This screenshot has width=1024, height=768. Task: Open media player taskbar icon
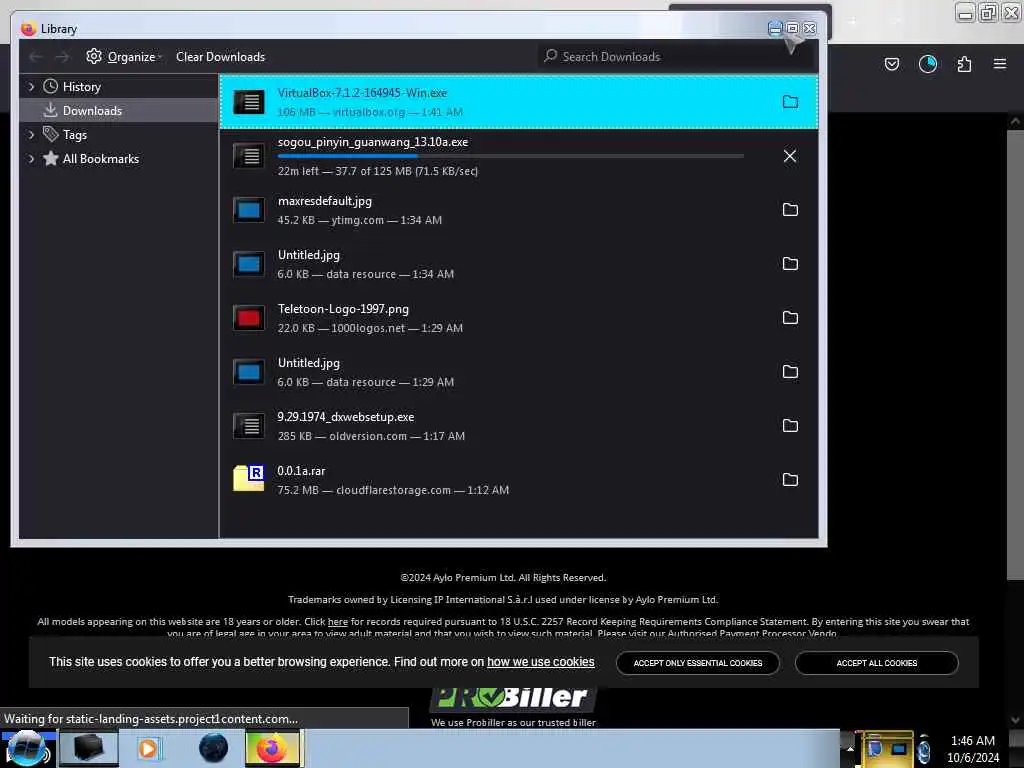pos(148,748)
